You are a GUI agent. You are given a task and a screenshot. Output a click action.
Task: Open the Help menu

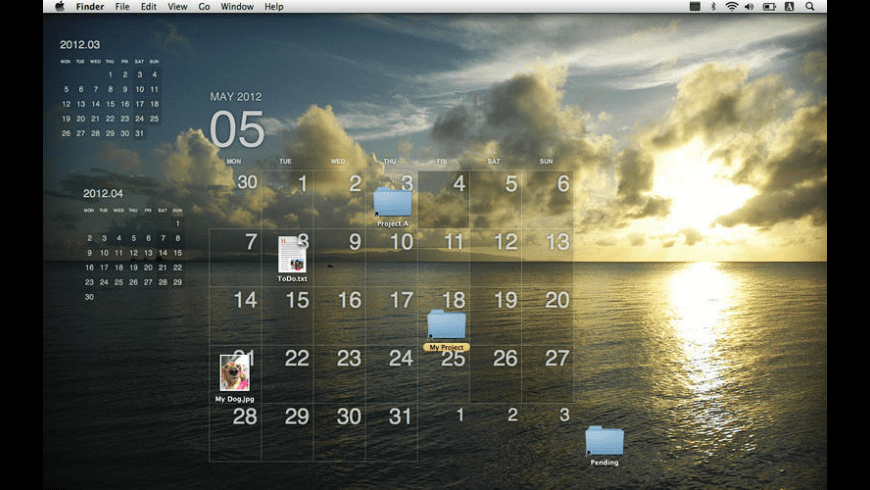point(273,6)
